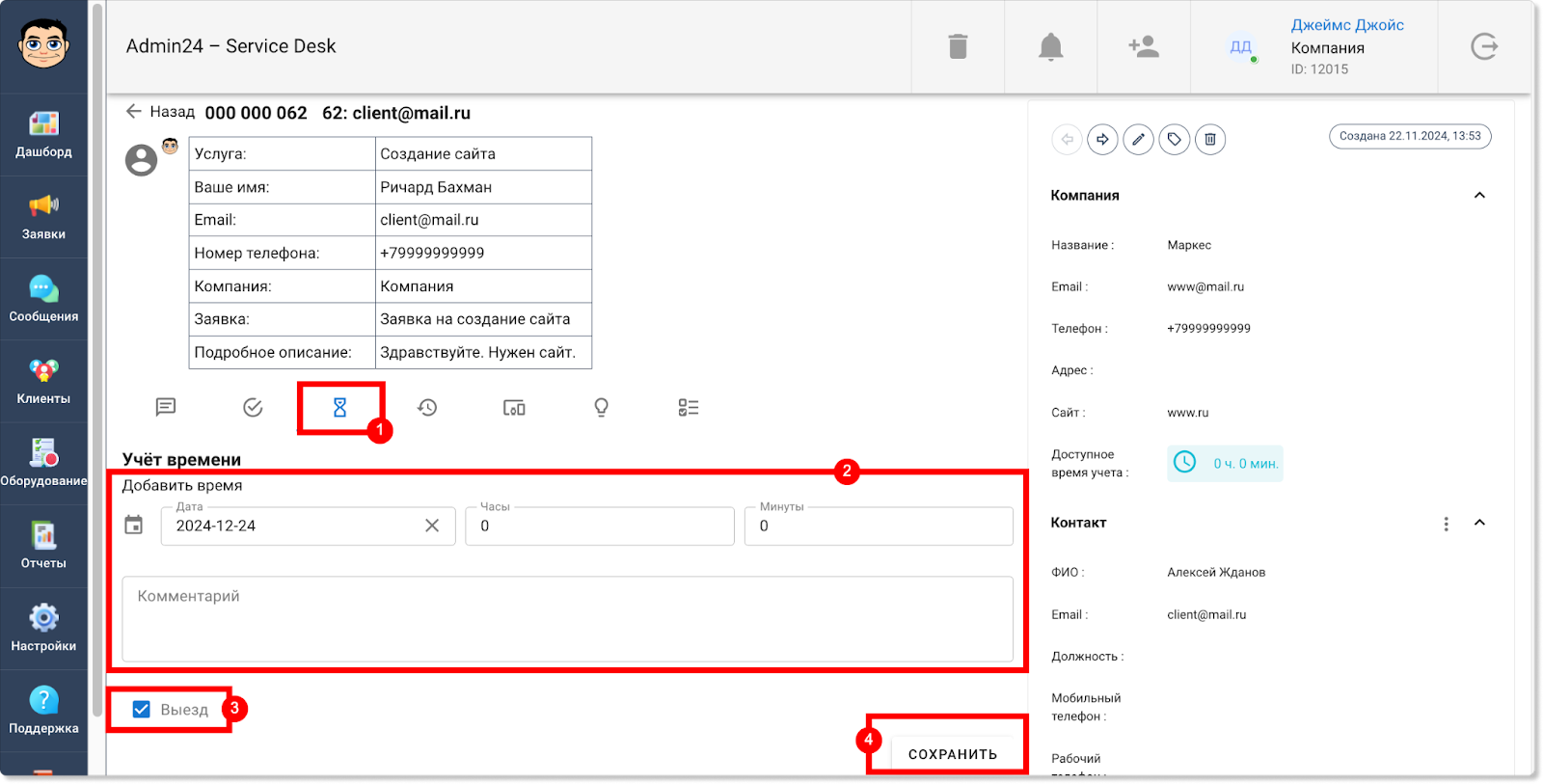Image resolution: width=1543 pixels, height=784 pixels.
Task: Open notifications bell
Action: [x=1051, y=46]
